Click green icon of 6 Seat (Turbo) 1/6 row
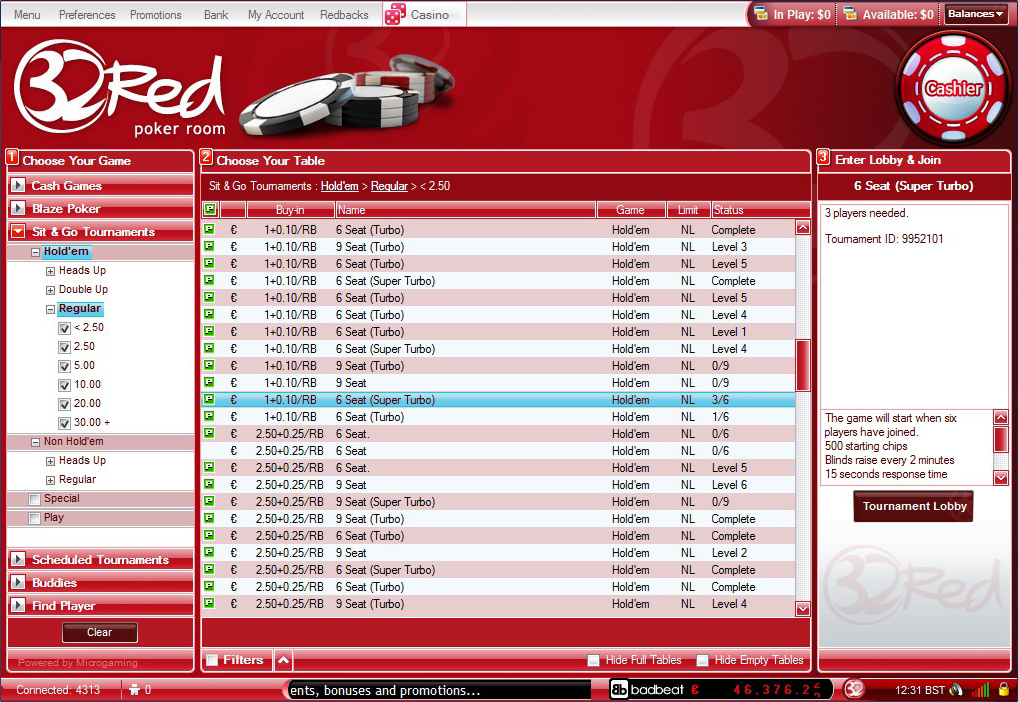 point(209,416)
